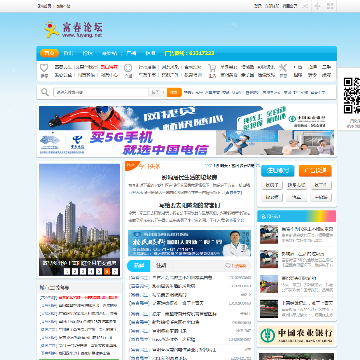The image size is (360, 360).
Task: Open the 买5G手机 China Telecom banner
Action: click(x=186, y=143)
